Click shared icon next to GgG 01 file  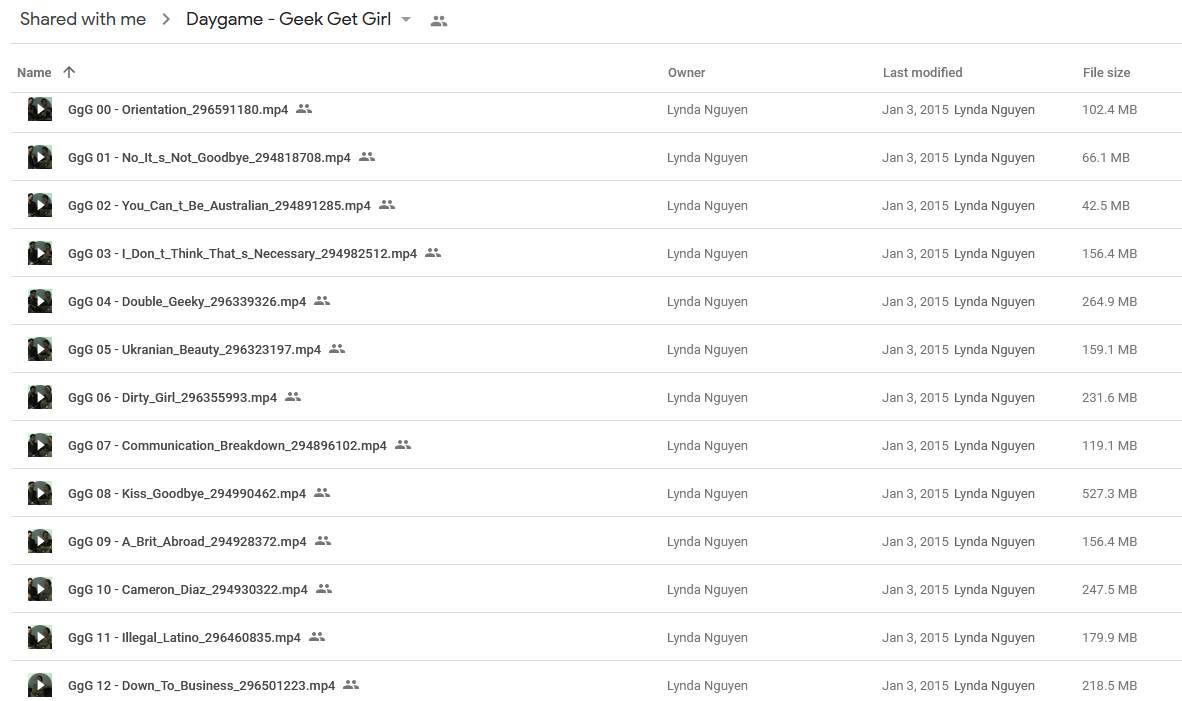[x=367, y=157]
